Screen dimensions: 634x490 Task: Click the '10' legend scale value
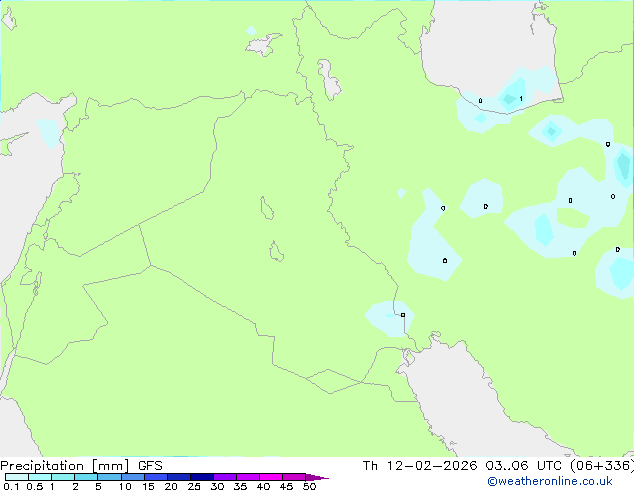coord(125,486)
